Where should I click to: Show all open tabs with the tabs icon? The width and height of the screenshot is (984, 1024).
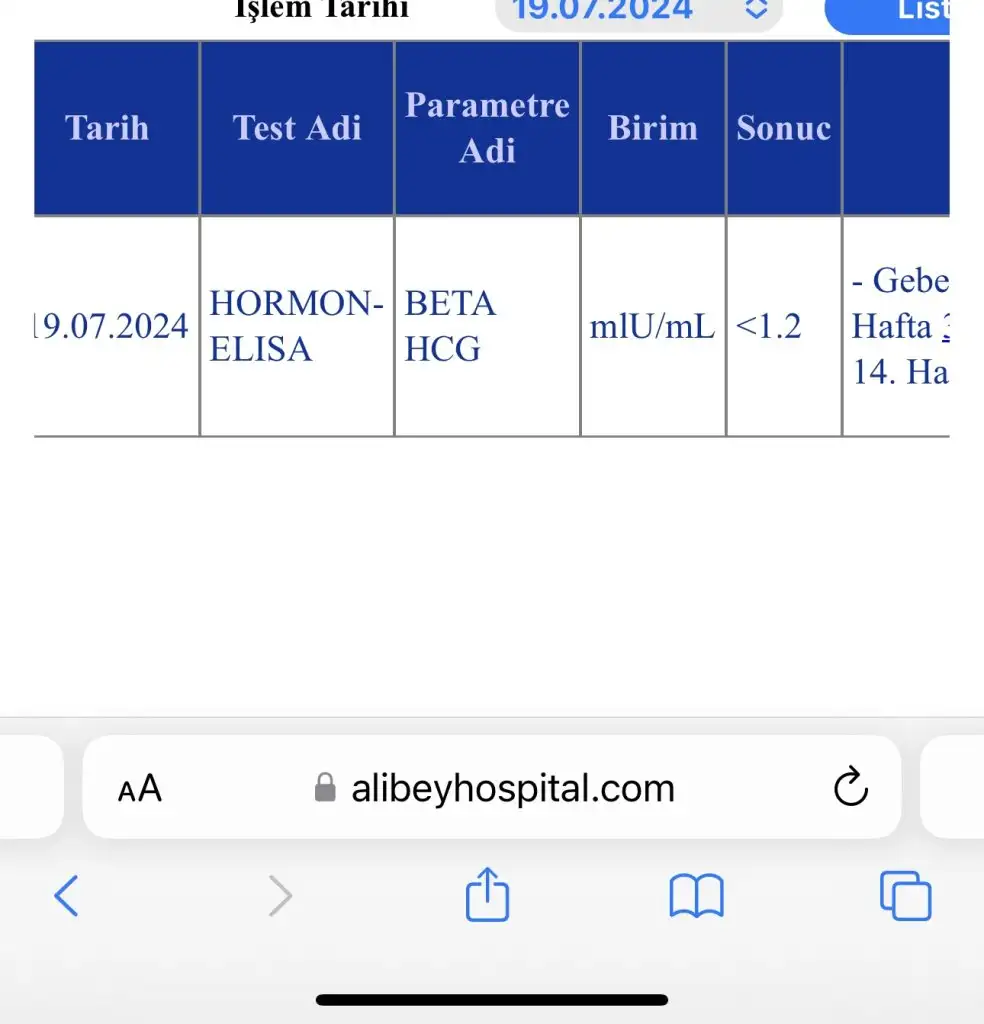tap(905, 895)
